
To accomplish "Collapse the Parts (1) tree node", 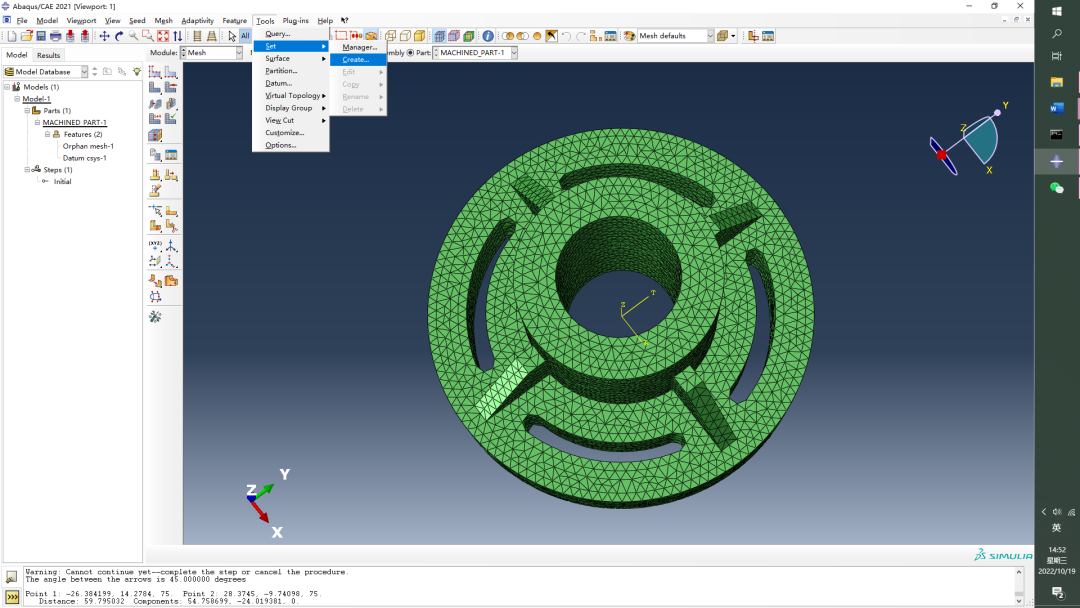I will [28, 111].
